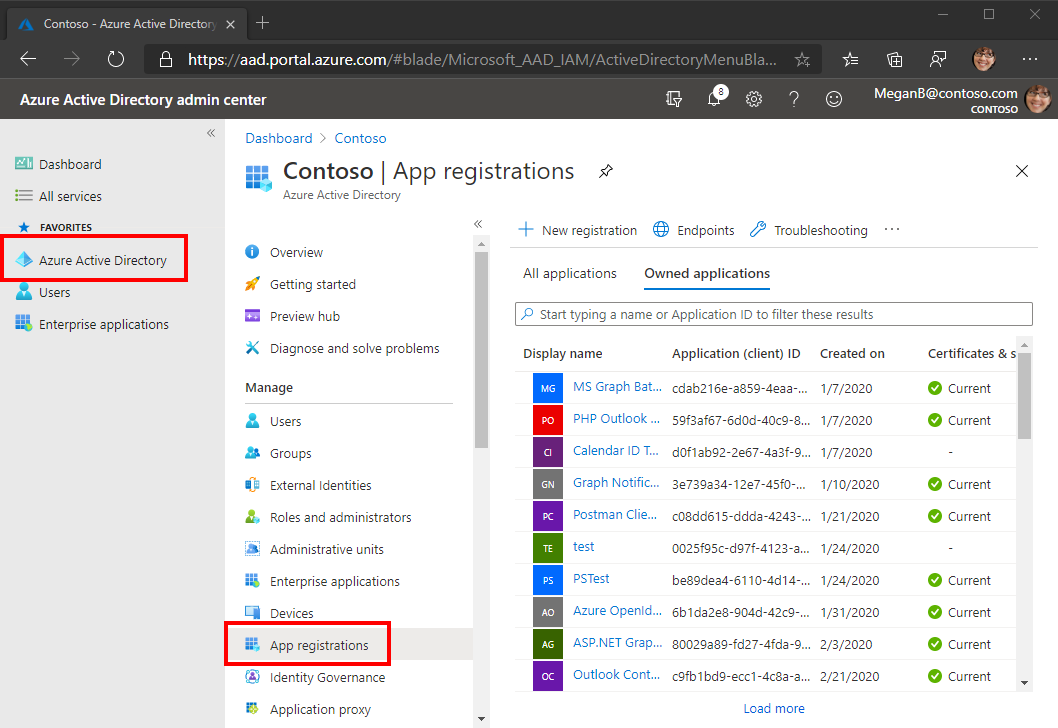This screenshot has width=1058, height=728.
Task: Pin App registrations blade to dashboard
Action: coord(606,171)
